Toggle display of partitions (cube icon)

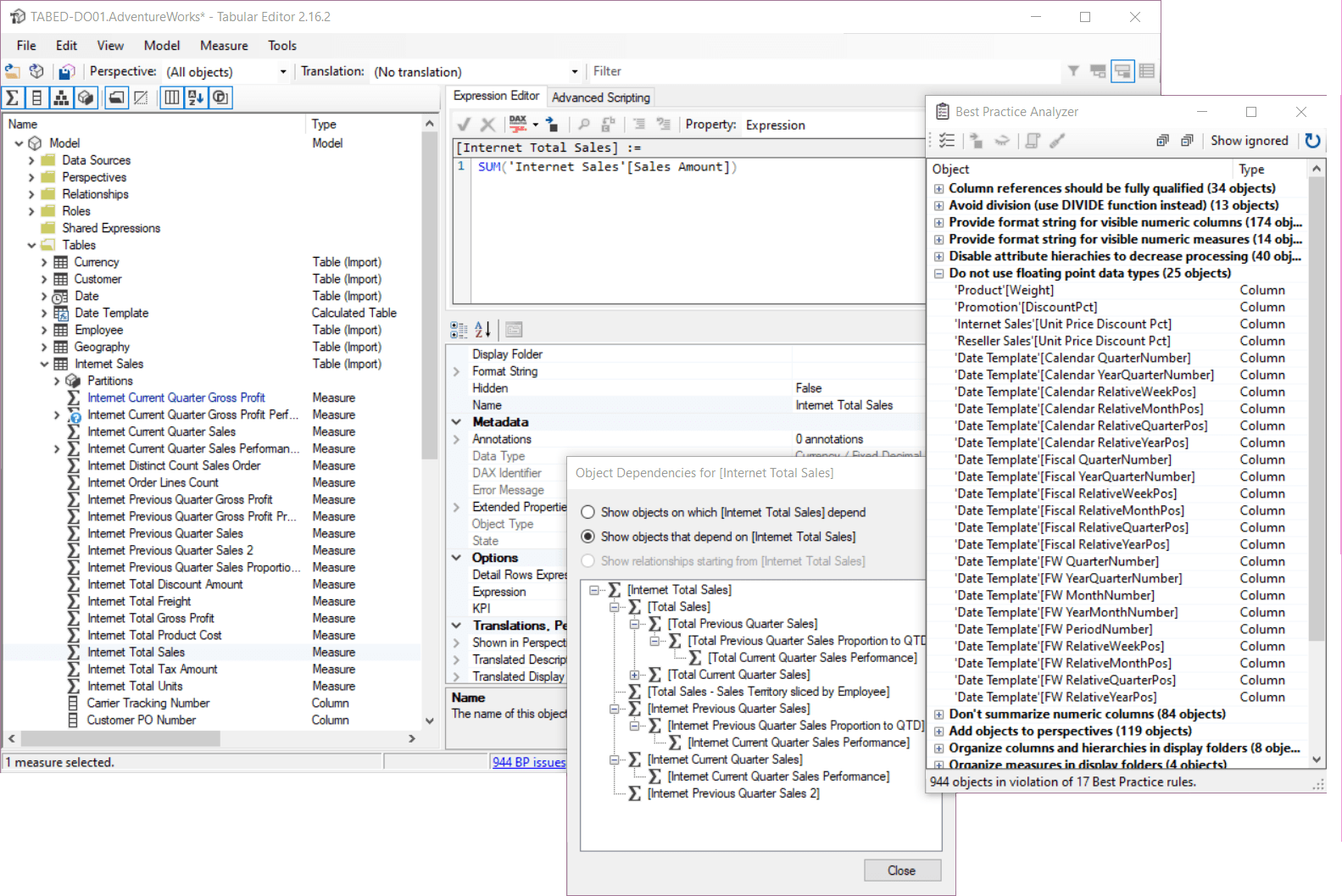[86, 97]
